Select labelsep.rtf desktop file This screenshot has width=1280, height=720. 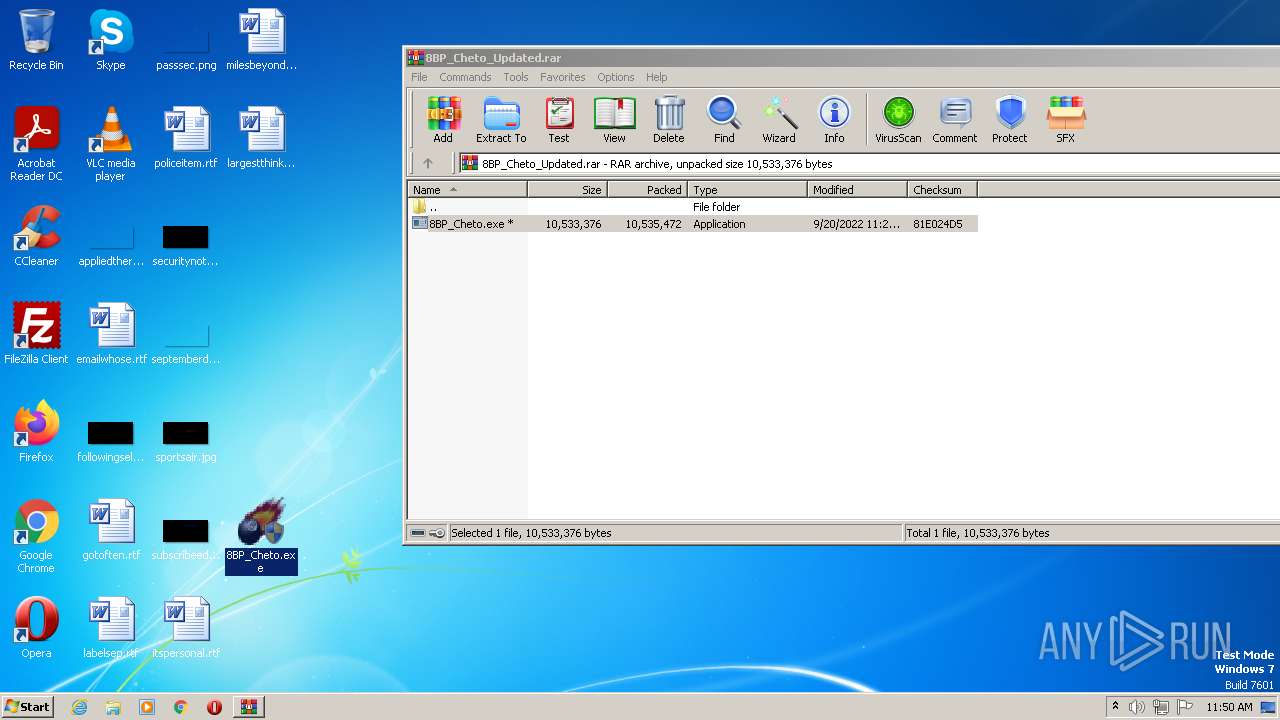(111, 628)
